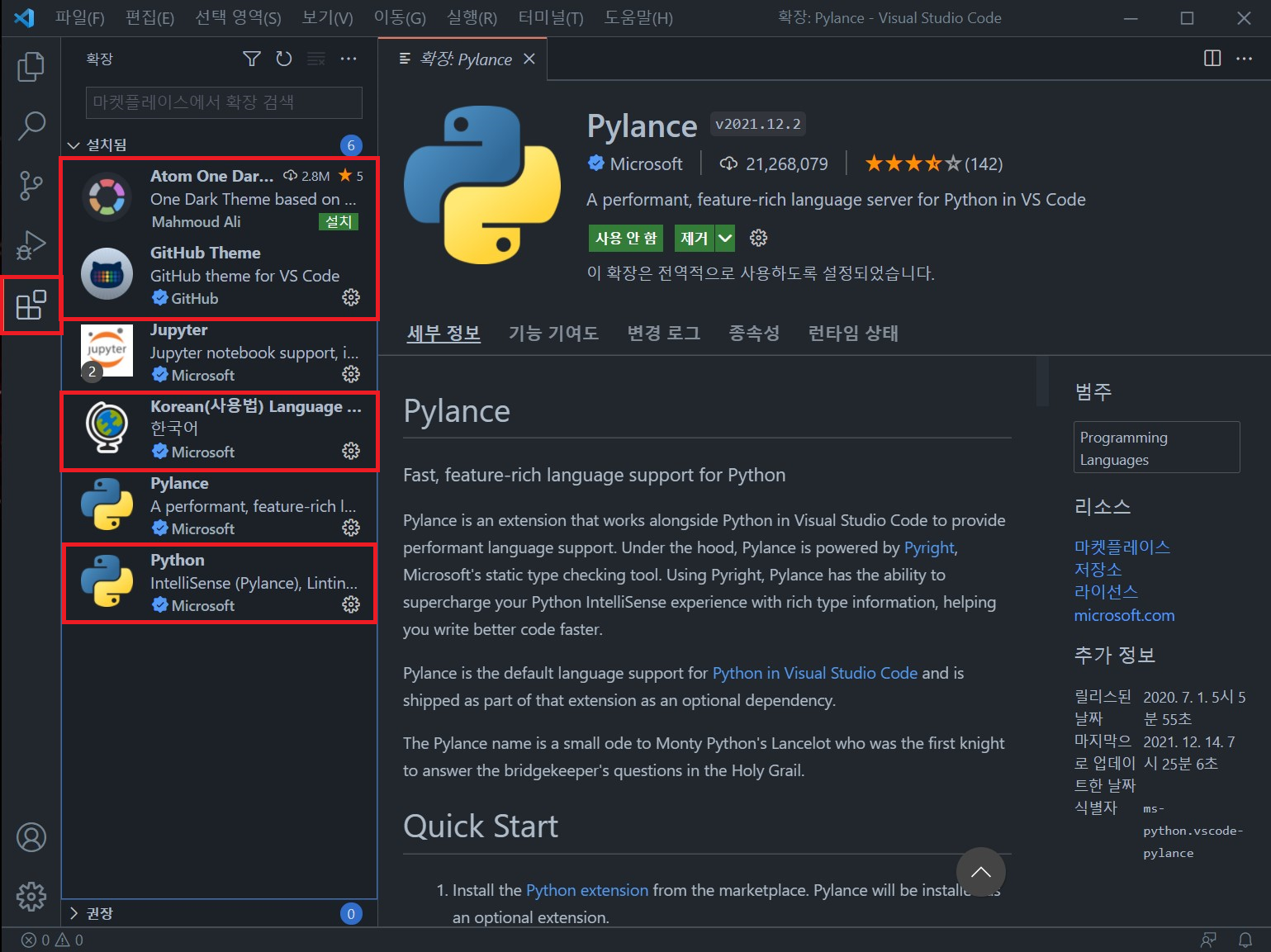Open the Accounts icon in activity bar

click(x=31, y=837)
